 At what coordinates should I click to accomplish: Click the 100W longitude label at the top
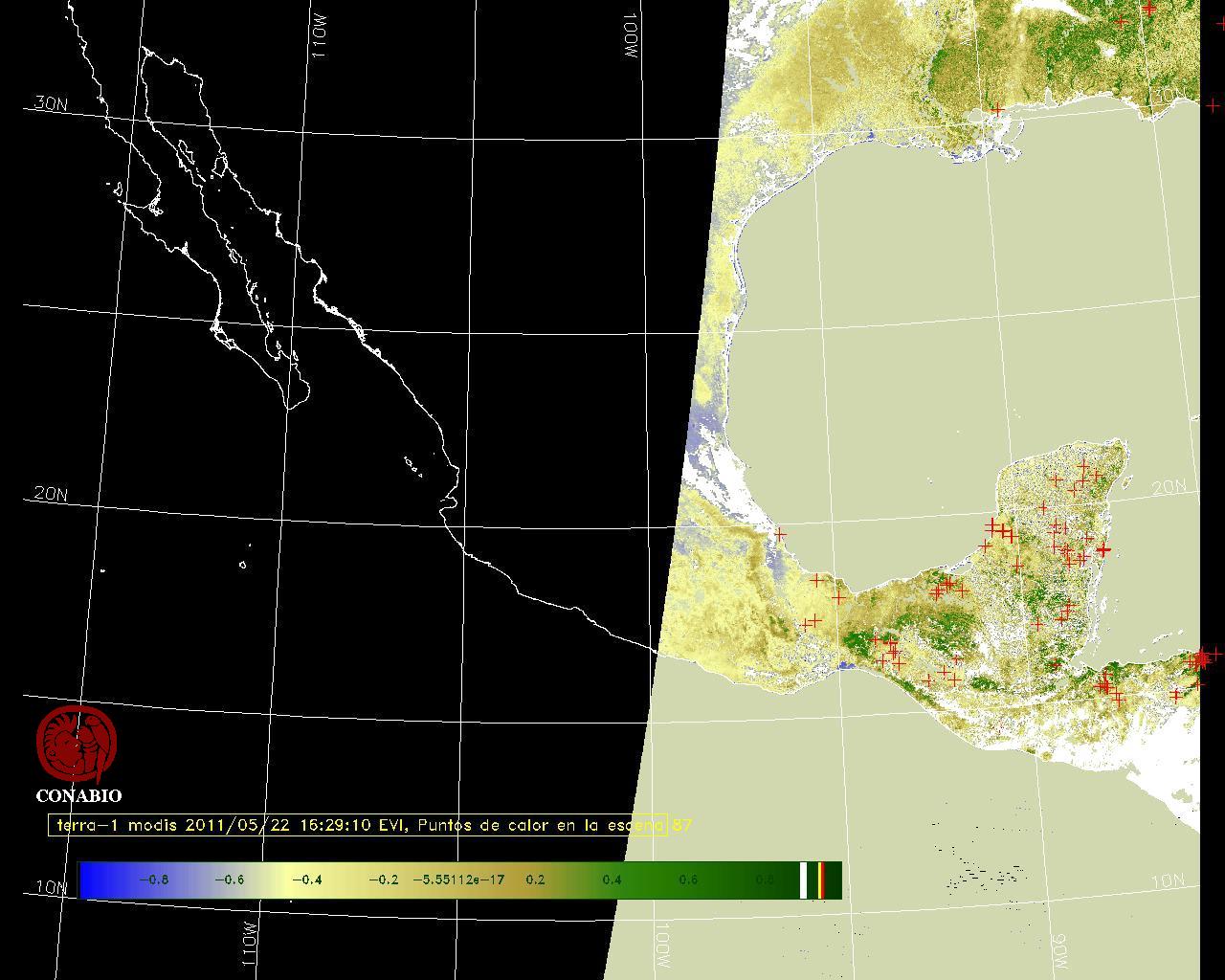point(631,38)
